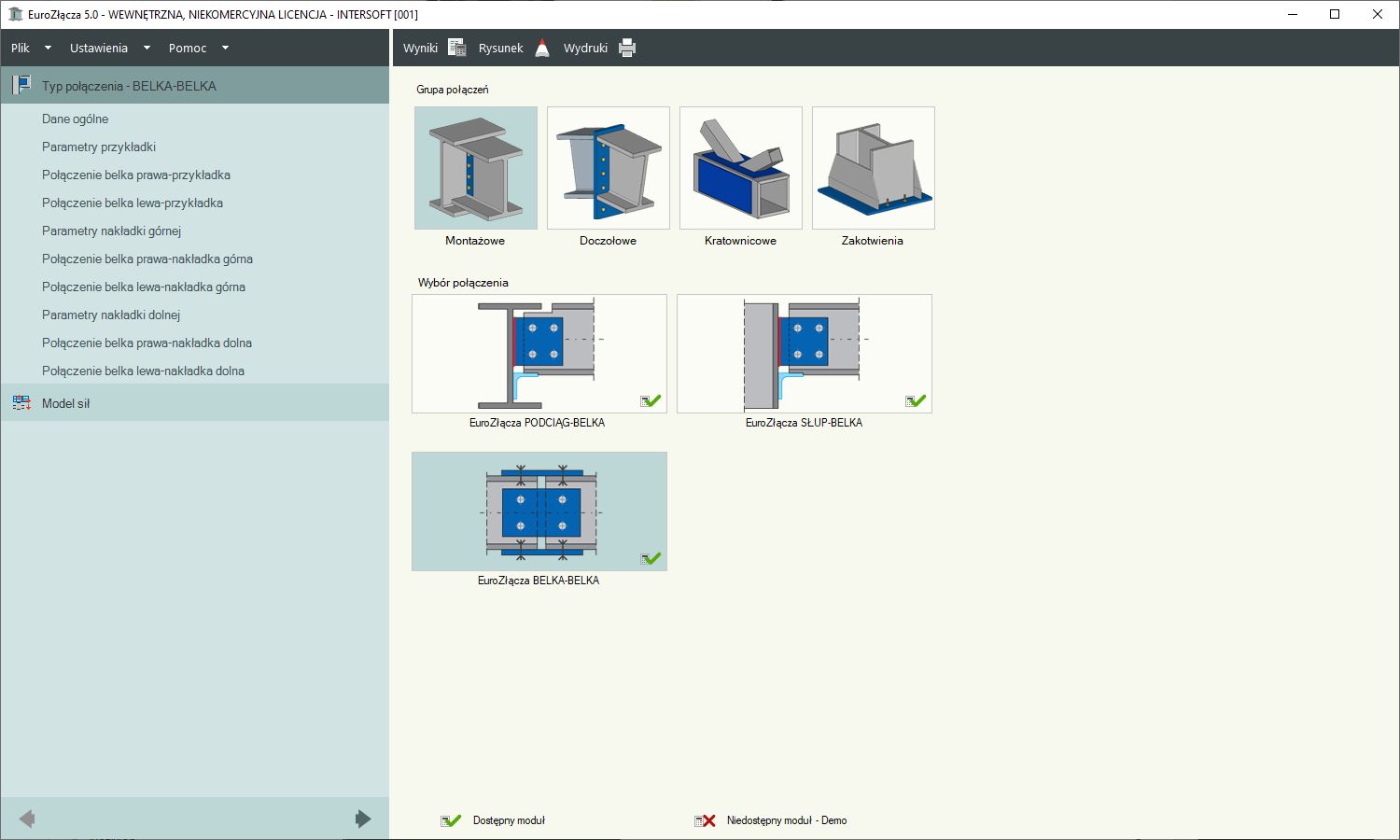Open Połączenie belka lewa-nakładka dolna
1400x840 pixels.
tap(143, 371)
